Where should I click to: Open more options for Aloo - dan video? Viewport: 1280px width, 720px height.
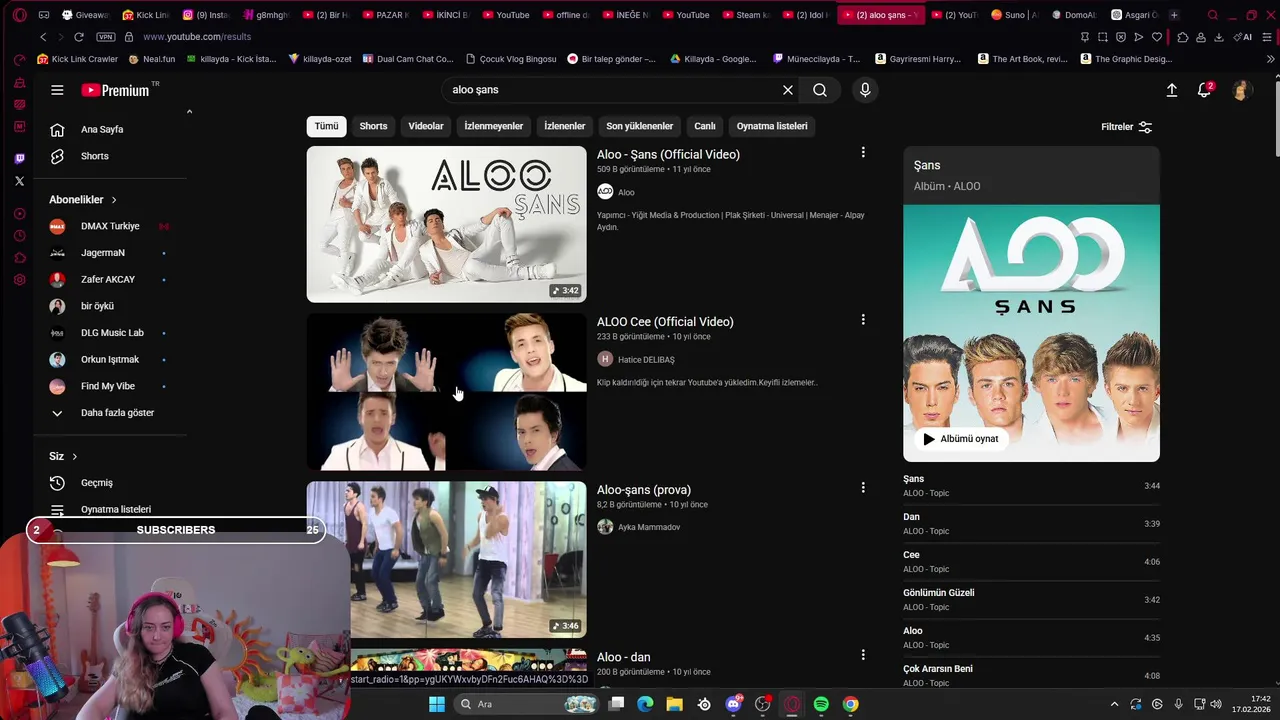coord(863,655)
